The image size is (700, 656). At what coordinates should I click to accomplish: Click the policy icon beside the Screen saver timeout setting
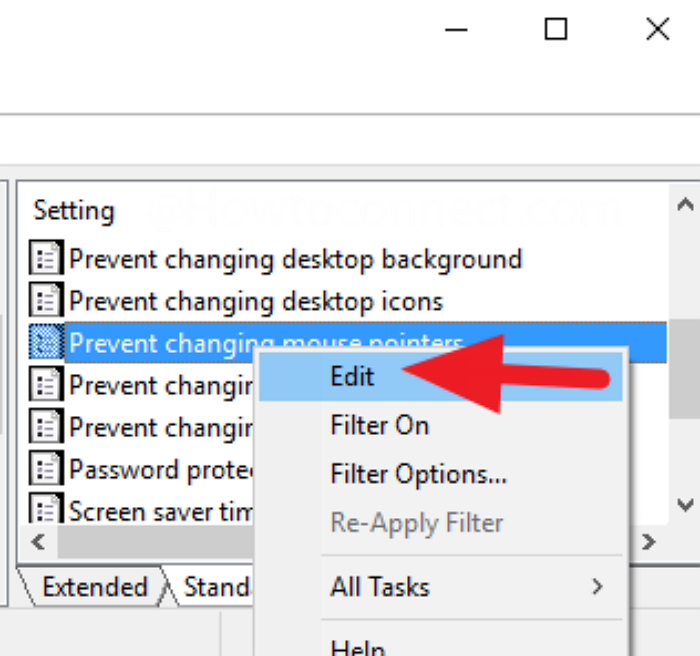tap(46, 511)
